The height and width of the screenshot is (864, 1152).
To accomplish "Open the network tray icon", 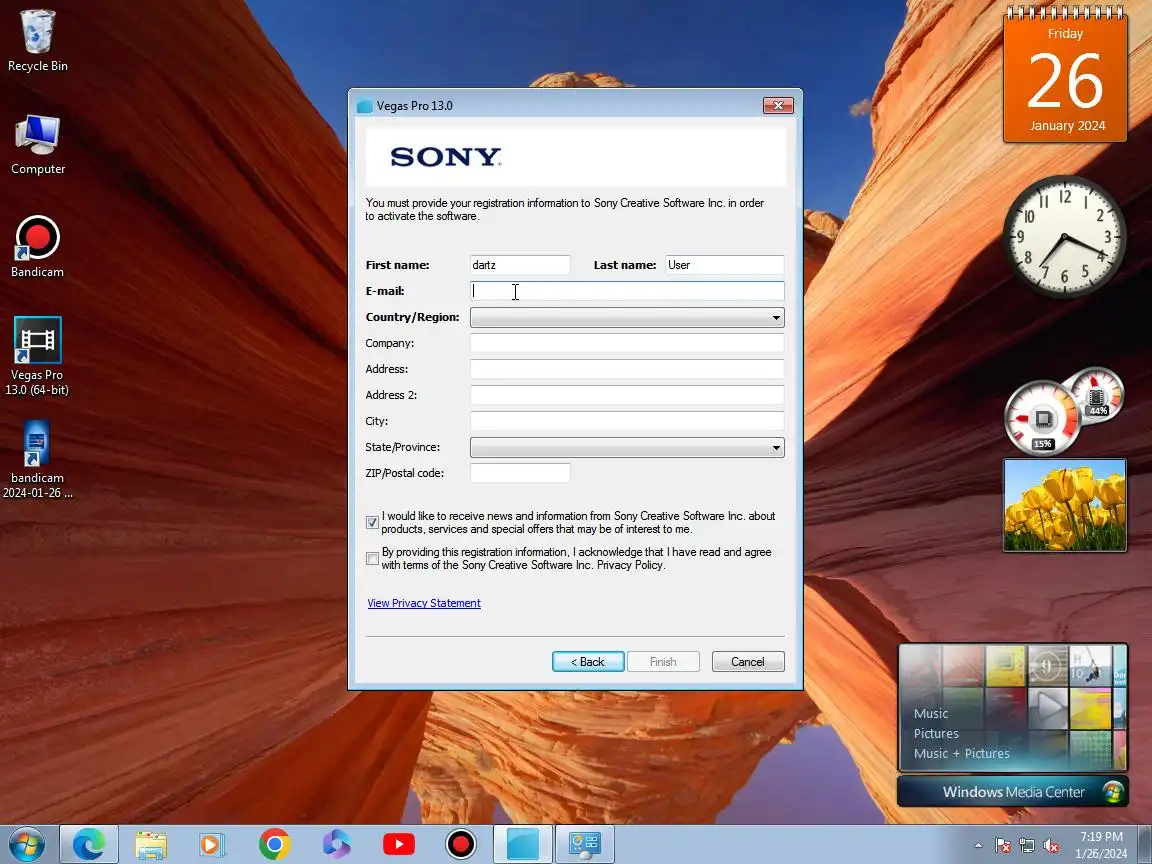I will [1027, 846].
